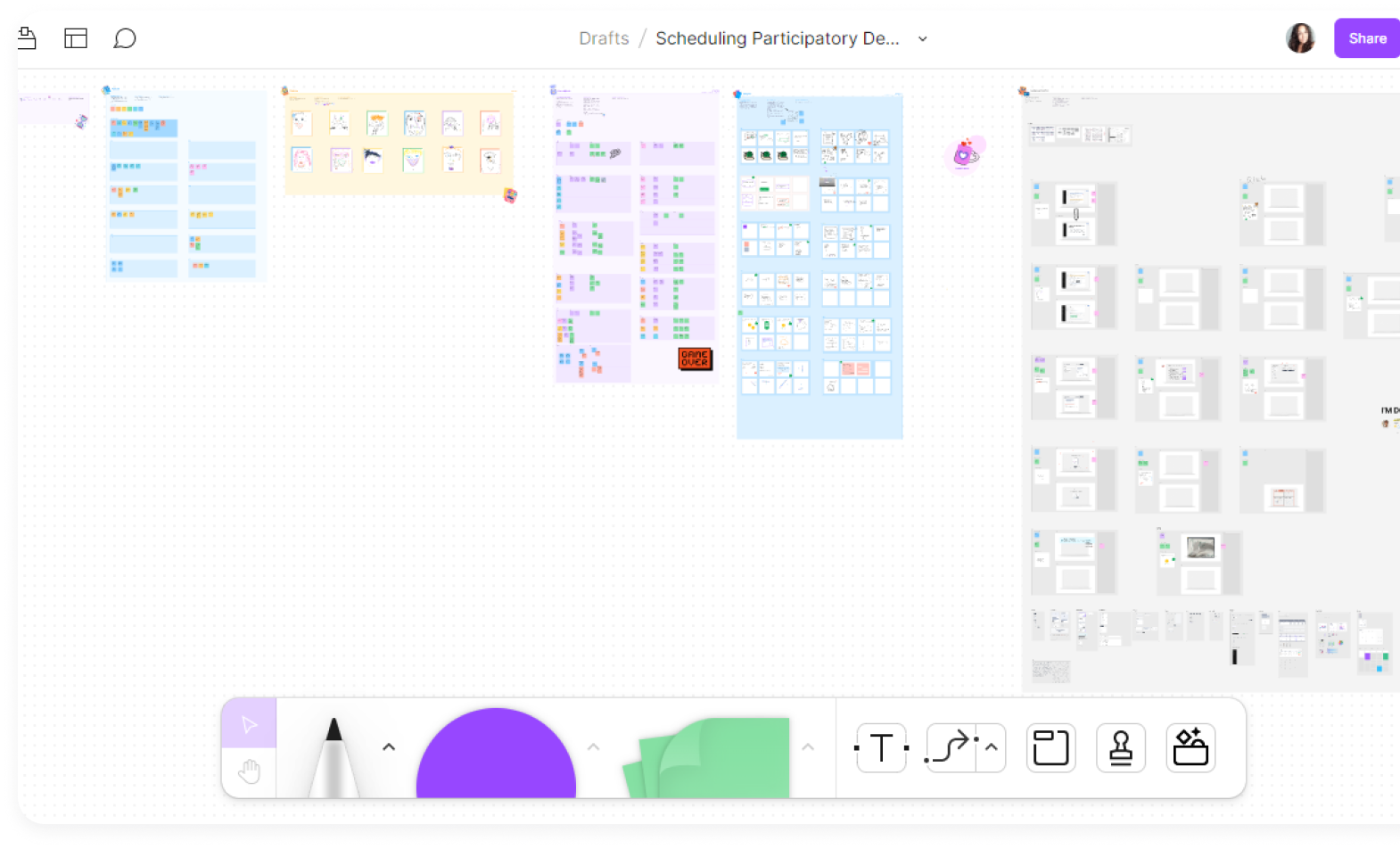The width and height of the screenshot is (1400, 849).
Task: Select the Hand pan tool
Action: (250, 771)
